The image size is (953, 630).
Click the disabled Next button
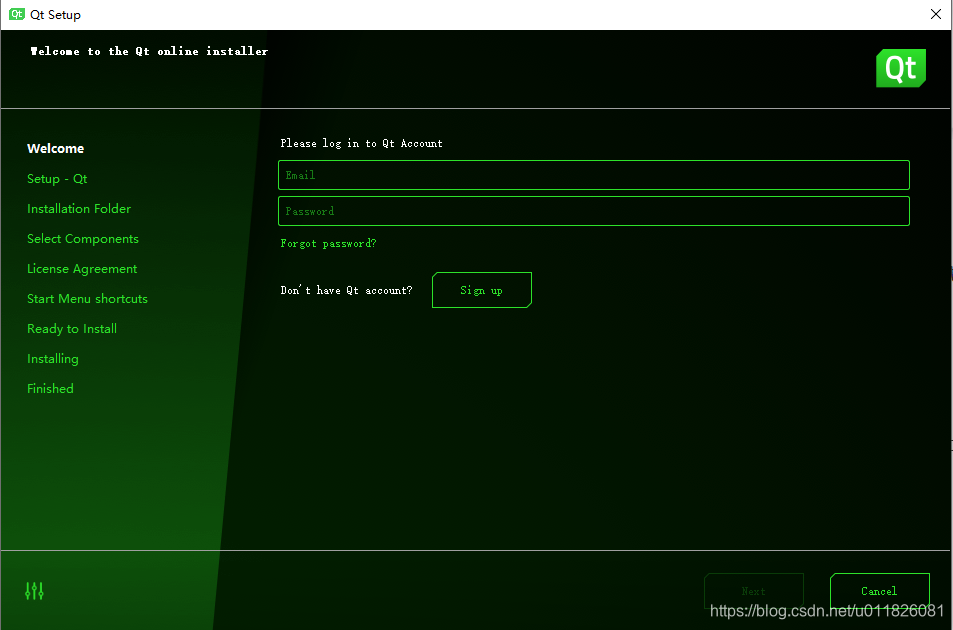pyautogui.click(x=754, y=591)
